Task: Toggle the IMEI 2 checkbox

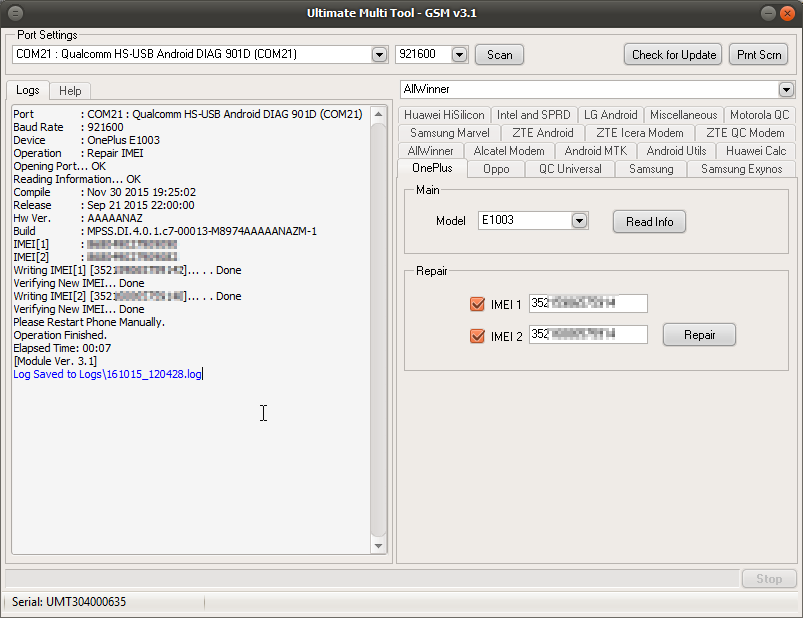Action: [477, 335]
